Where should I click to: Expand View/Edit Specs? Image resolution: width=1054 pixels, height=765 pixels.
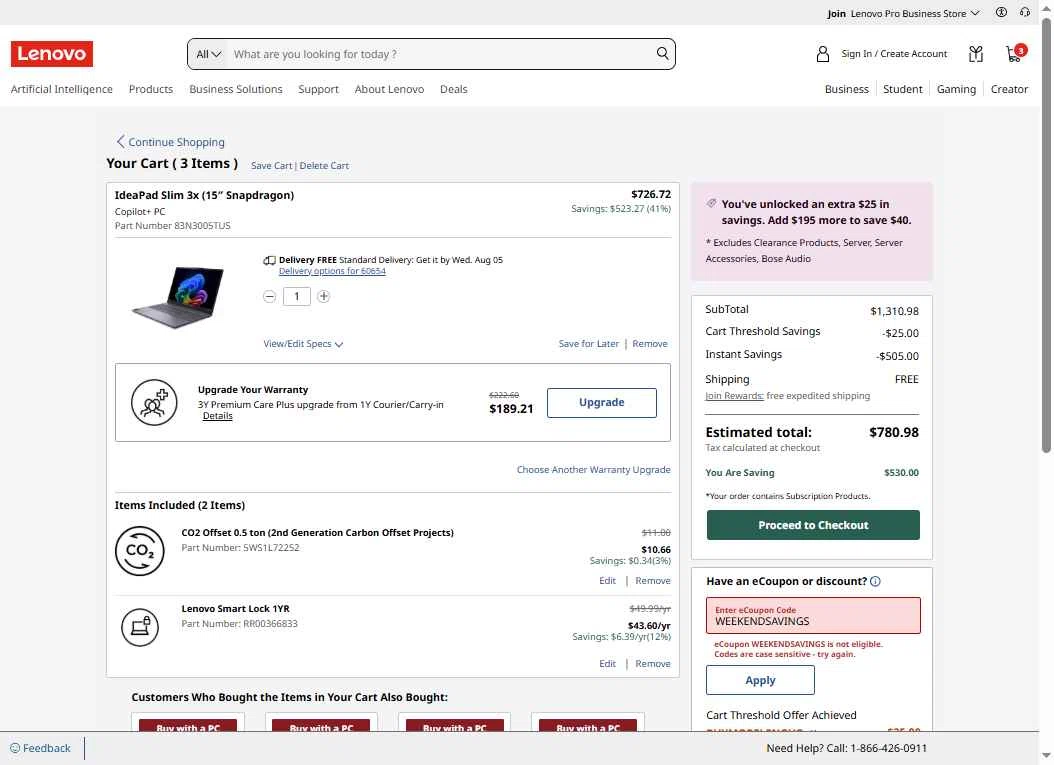(303, 344)
